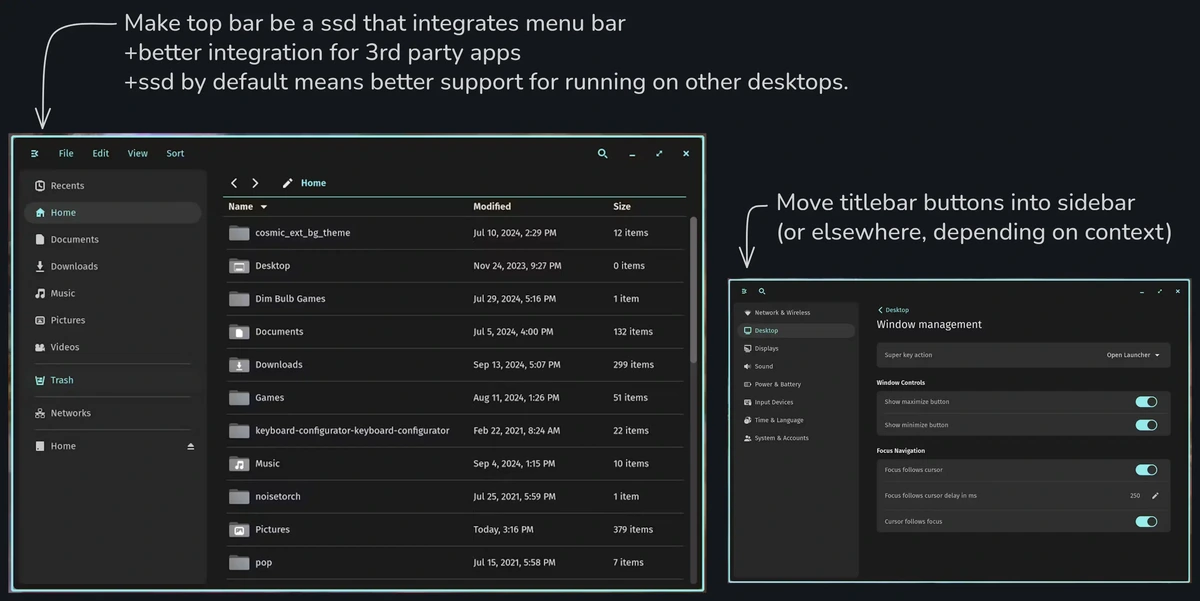The height and width of the screenshot is (601, 1200).
Task: Select Displays in the settings sidebar
Action: click(x=766, y=349)
